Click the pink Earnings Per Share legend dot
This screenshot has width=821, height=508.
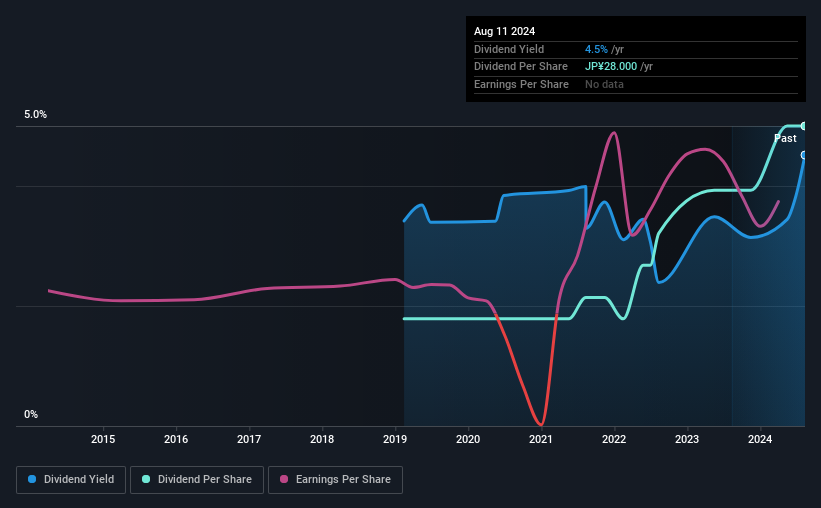pyautogui.click(x=284, y=479)
